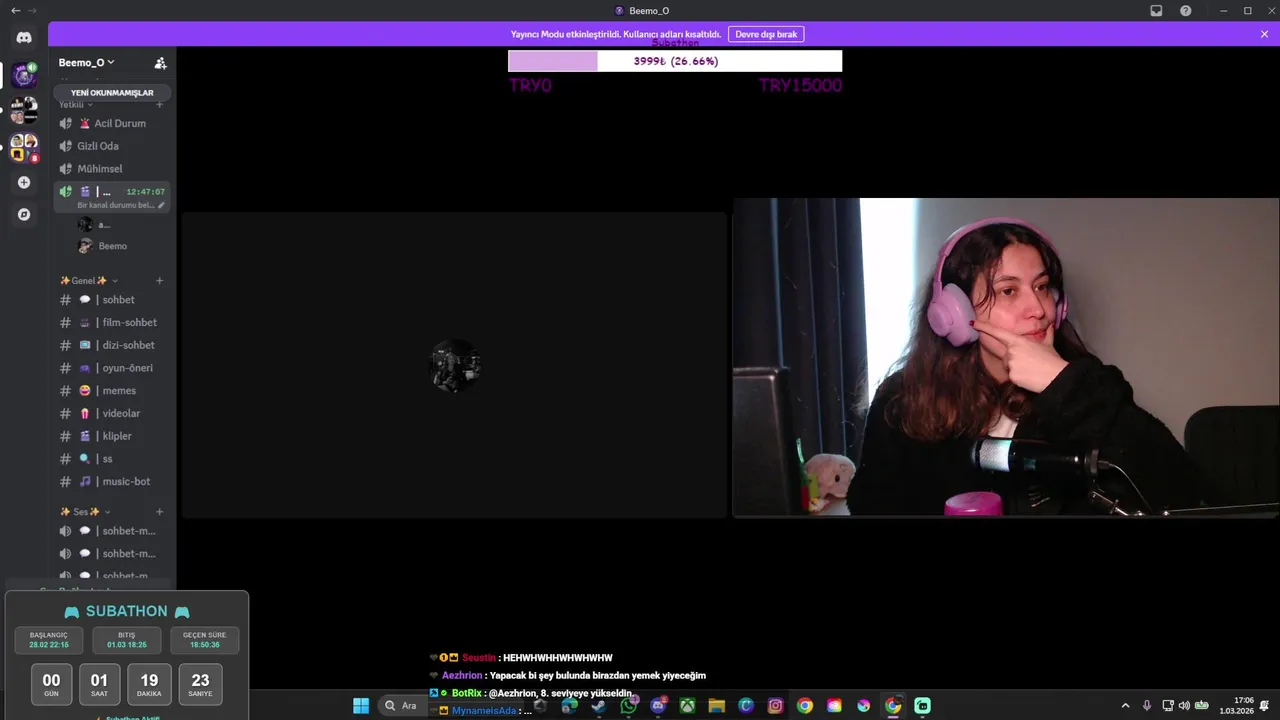Close the streamer mode banner
Screen dimensions: 1280x720
(1264, 34)
